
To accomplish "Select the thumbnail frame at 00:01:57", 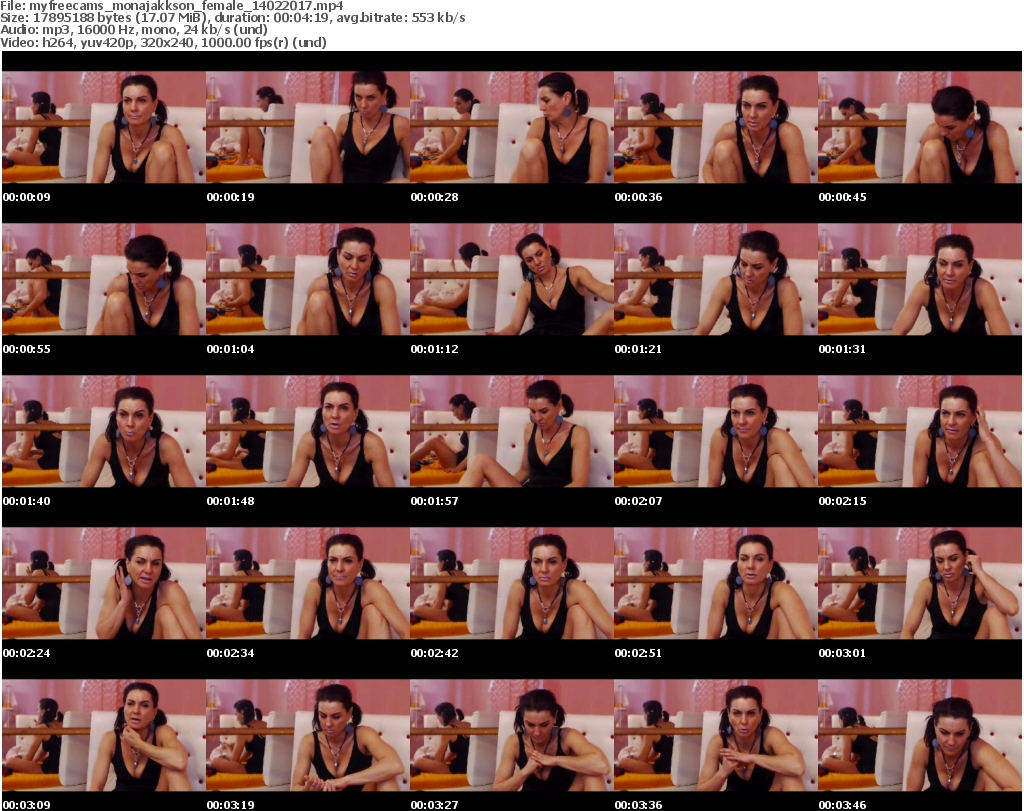I will [x=511, y=432].
